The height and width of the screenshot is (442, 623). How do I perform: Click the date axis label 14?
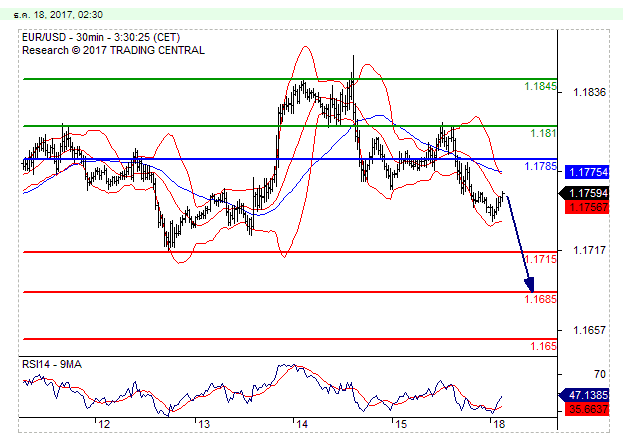point(302,425)
